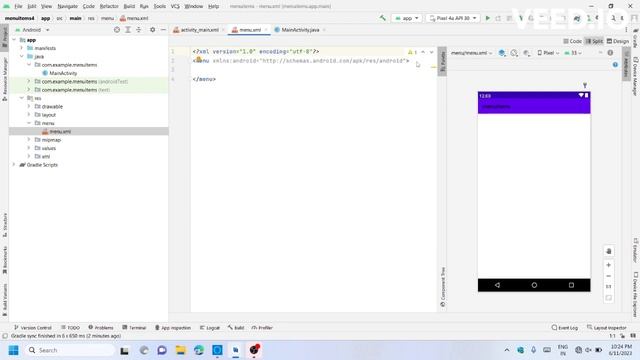Viewport: 640px width, 360px height.
Task: Open the App Inspection tool window
Action: pyautogui.click(x=173, y=328)
